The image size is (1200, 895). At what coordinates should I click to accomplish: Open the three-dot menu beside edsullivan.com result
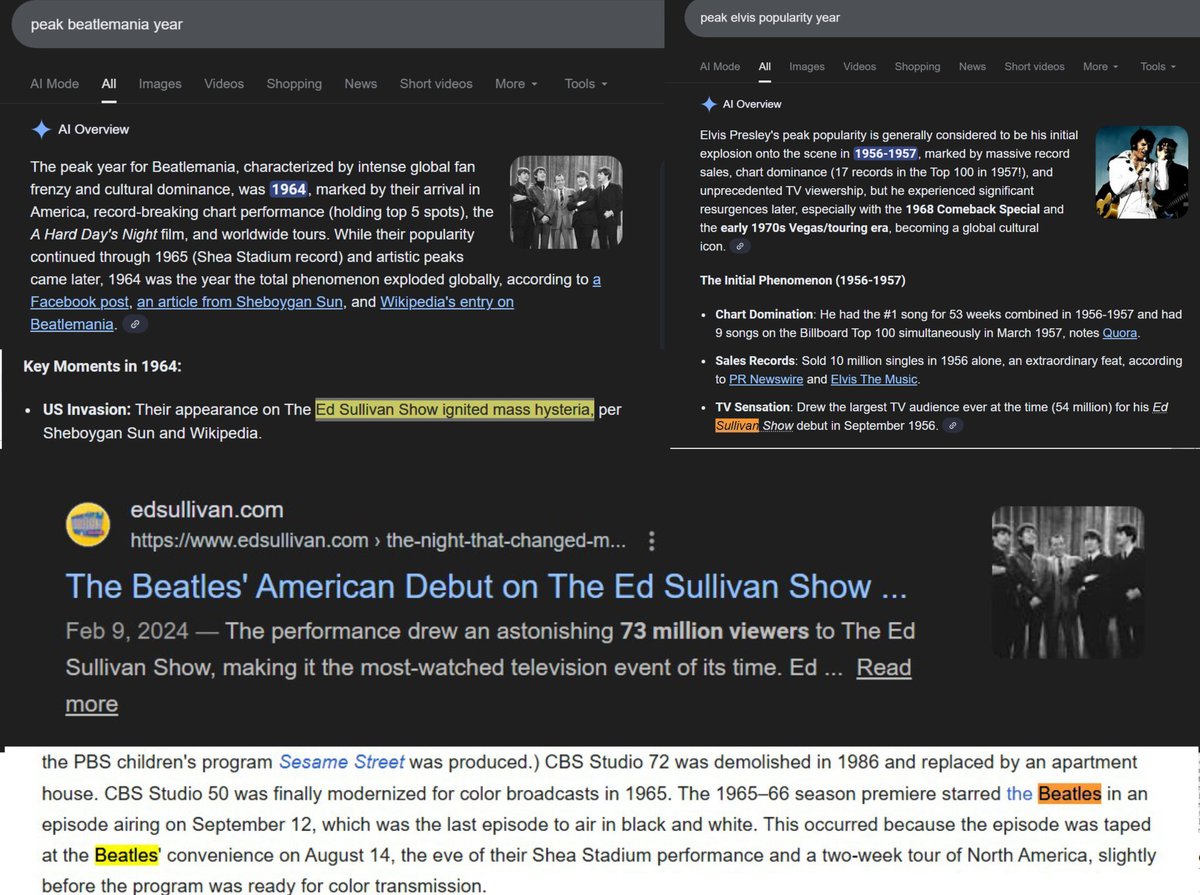coord(652,541)
